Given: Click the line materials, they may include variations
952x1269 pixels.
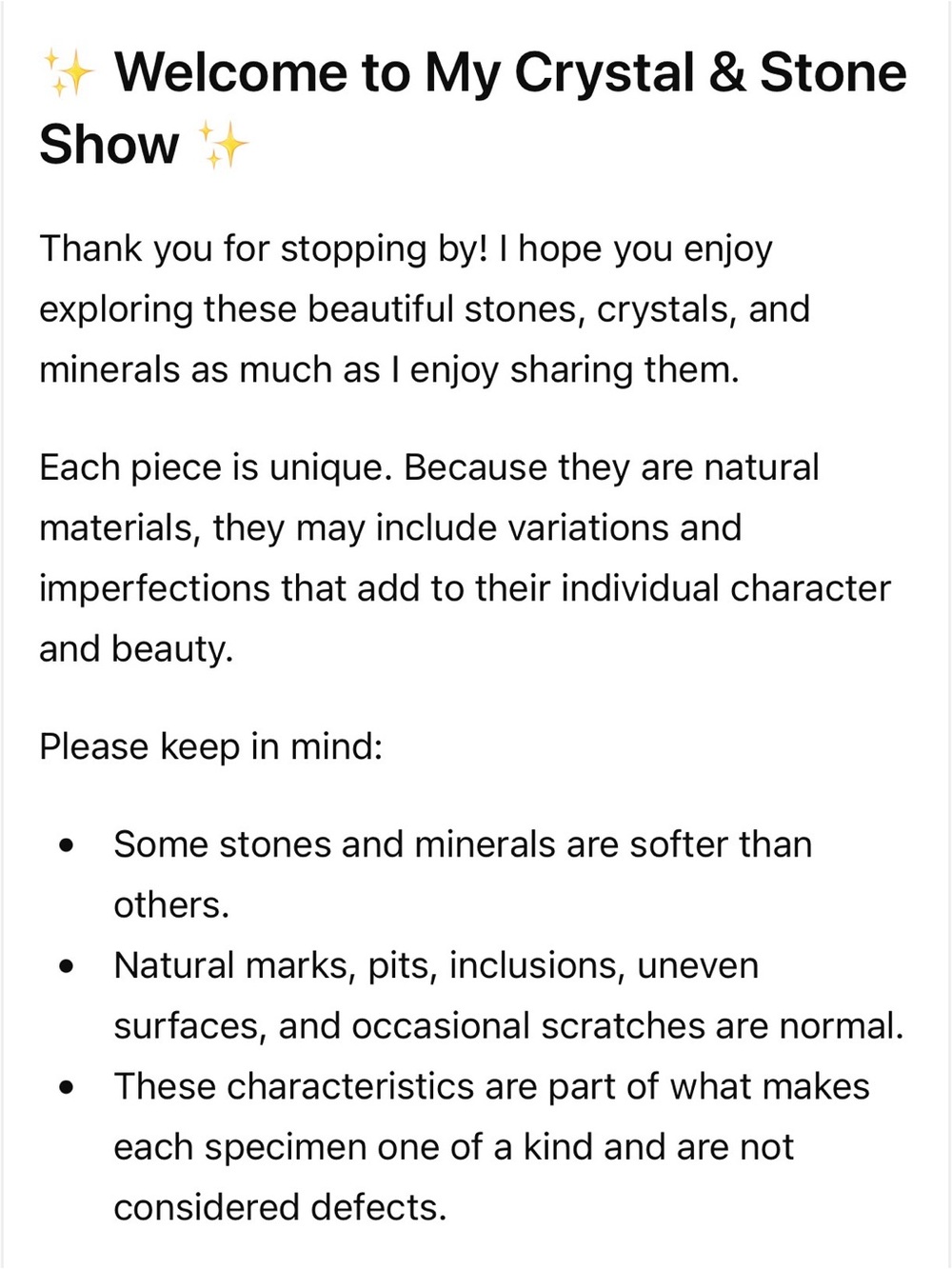Looking at the screenshot, I should [x=389, y=527].
